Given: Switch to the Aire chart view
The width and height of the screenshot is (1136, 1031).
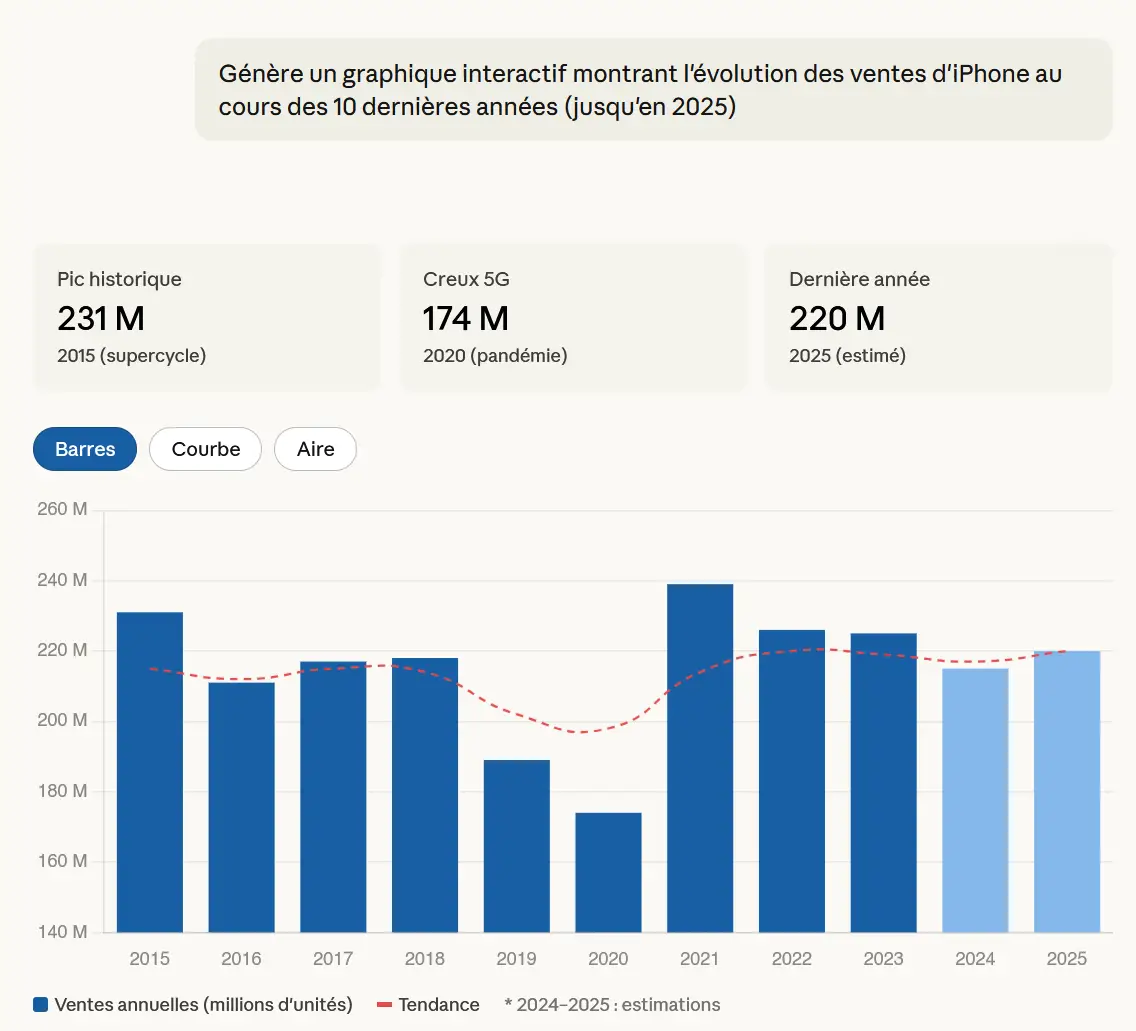Looking at the screenshot, I should [315, 449].
